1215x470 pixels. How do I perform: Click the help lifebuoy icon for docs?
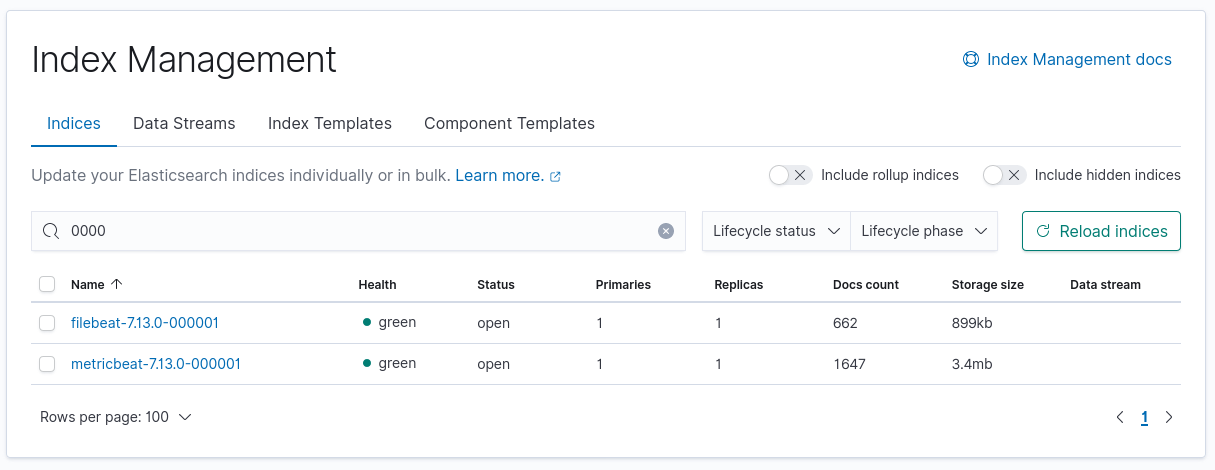click(970, 60)
